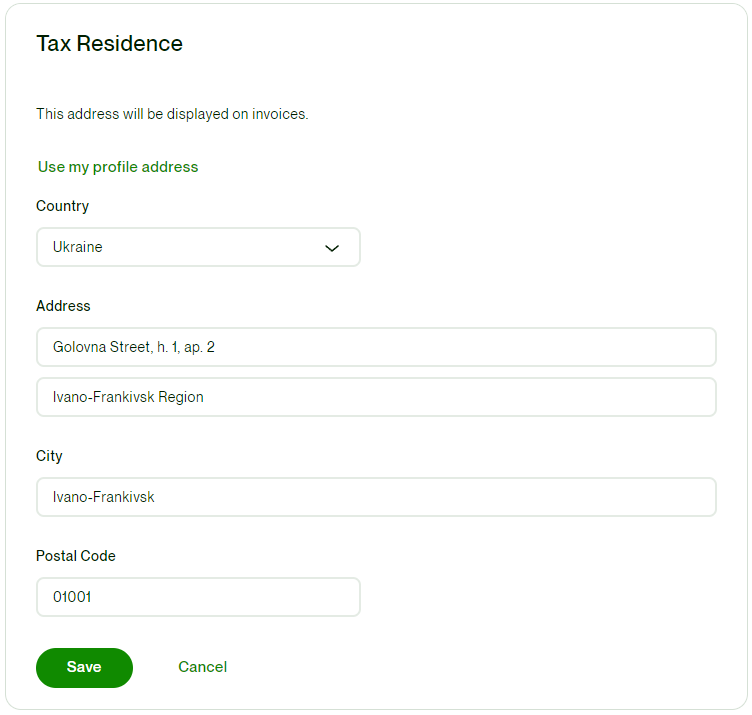Click the '01001' postal code value
Viewport: 752px width, 715px height.
coord(72,597)
